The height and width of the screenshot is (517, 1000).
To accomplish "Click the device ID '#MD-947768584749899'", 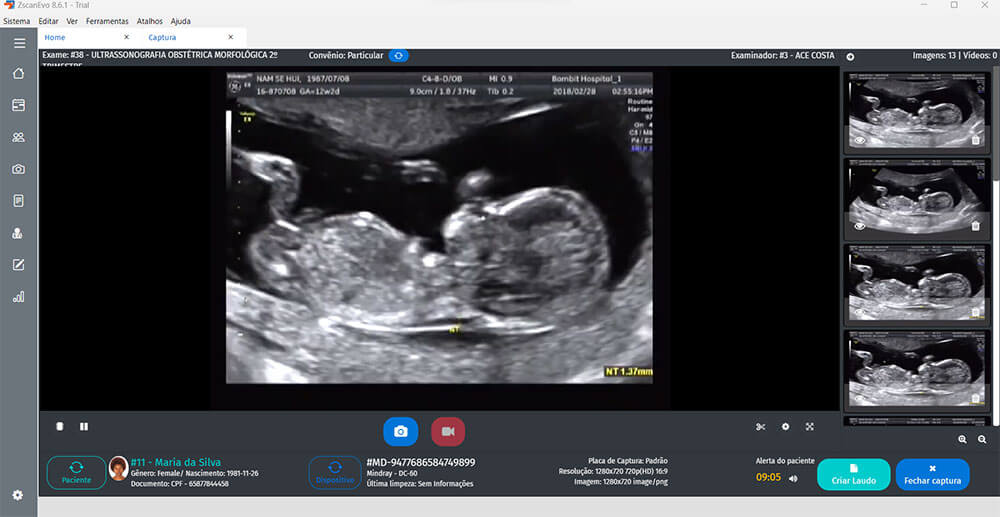I will click(x=421, y=462).
